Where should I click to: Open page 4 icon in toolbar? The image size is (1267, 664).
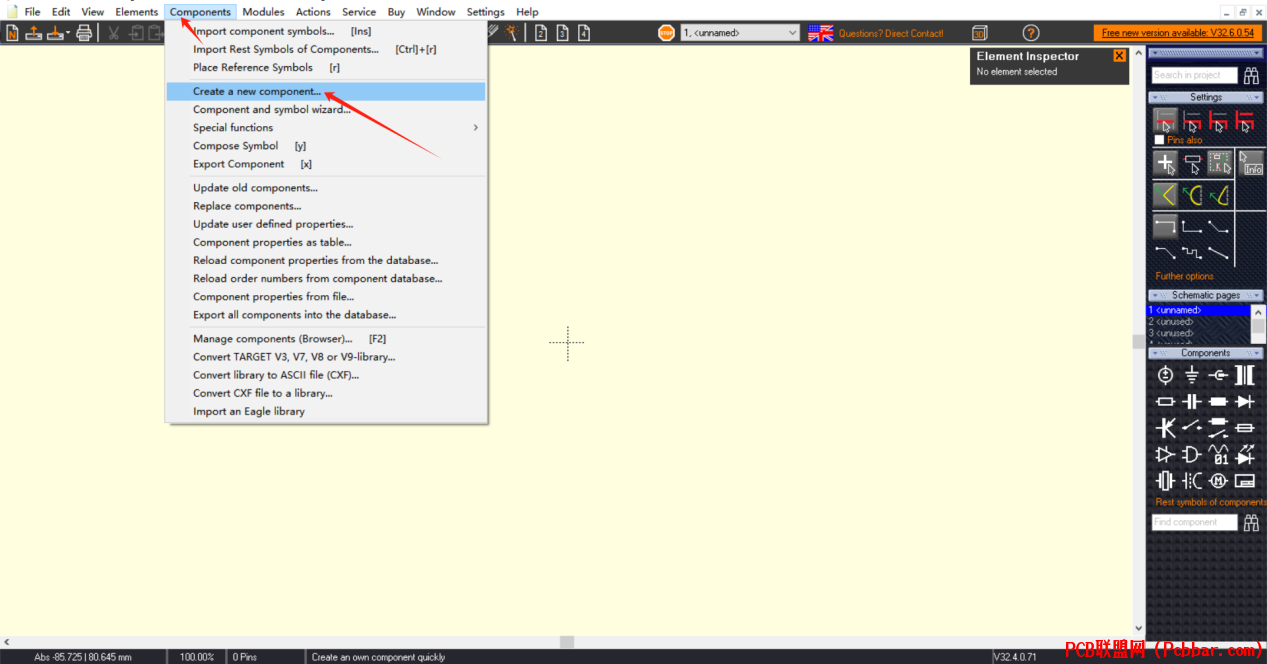pyautogui.click(x=583, y=33)
